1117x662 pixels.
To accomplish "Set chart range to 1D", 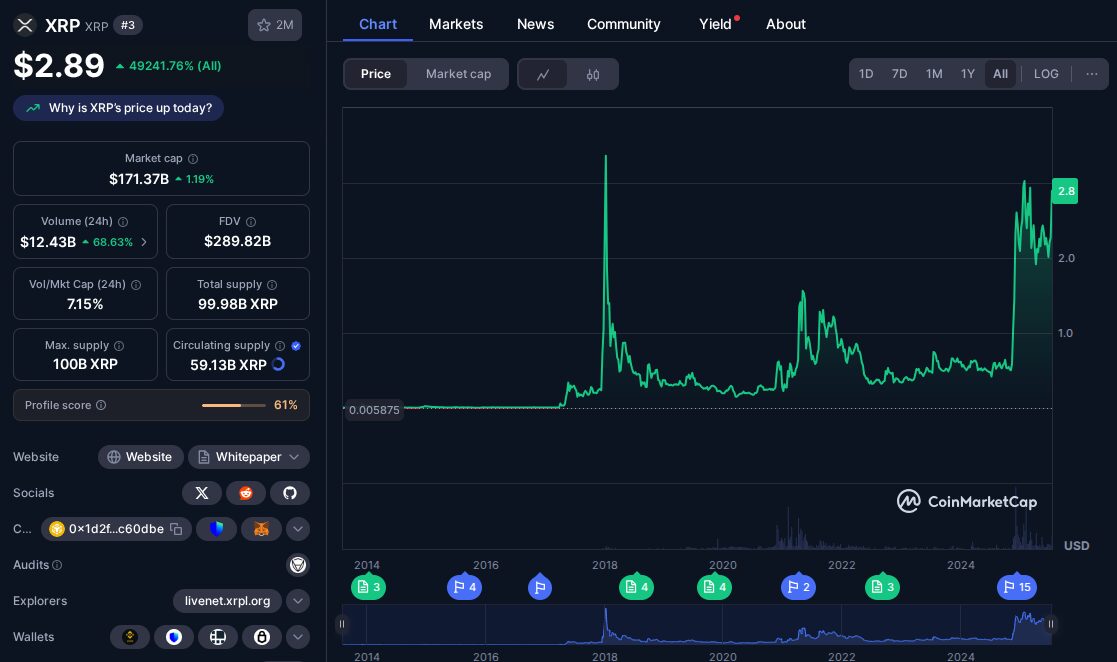I will pos(866,74).
